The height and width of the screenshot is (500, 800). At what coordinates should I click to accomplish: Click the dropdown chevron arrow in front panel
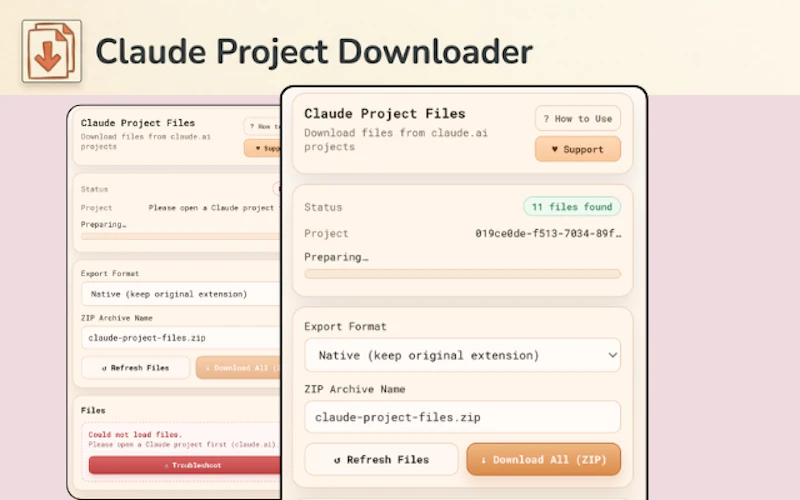click(612, 355)
